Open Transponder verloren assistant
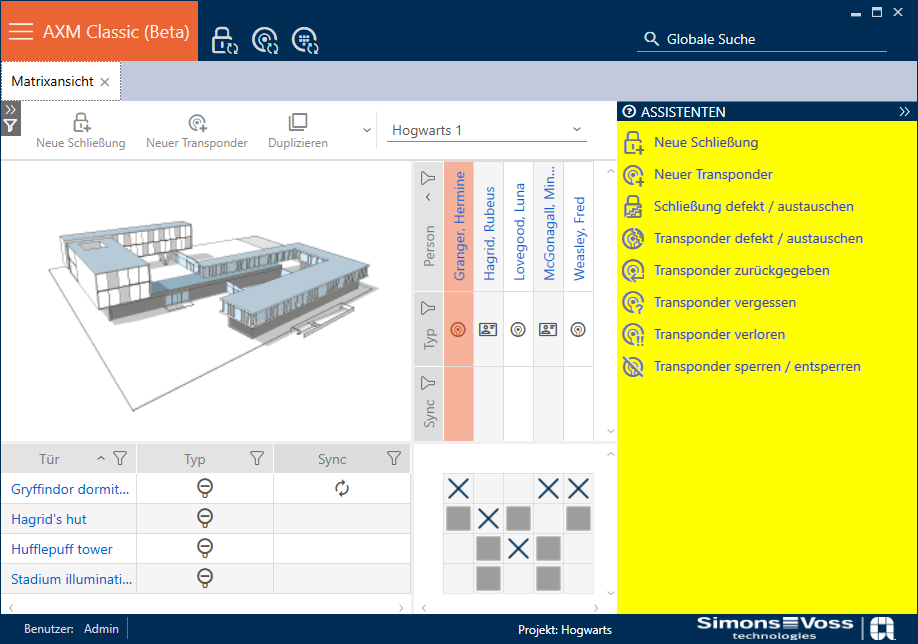 [718, 334]
